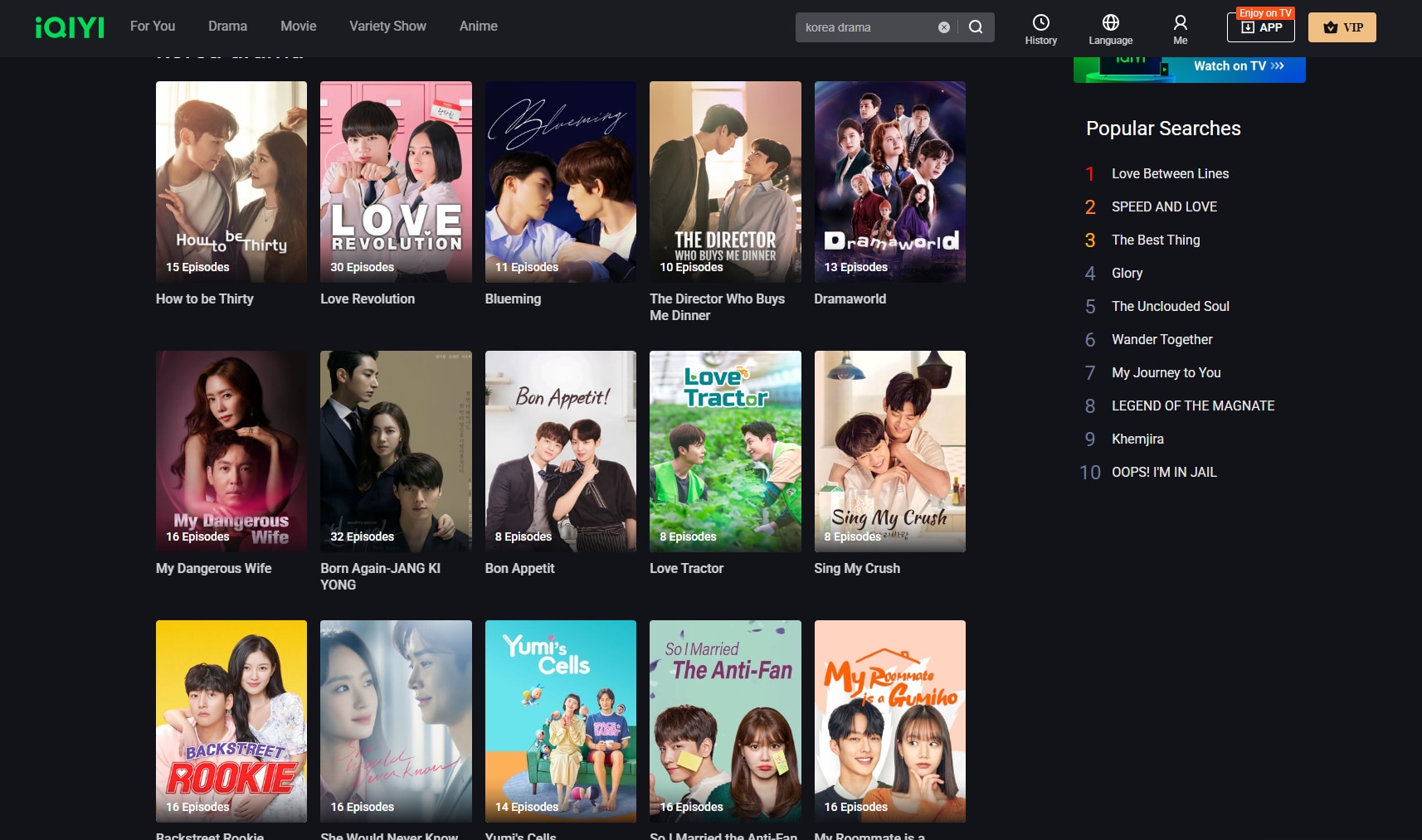Screen dimensions: 1422x840
Task: Open popular search "SPEED AND LOVE"
Action: 1163,206
